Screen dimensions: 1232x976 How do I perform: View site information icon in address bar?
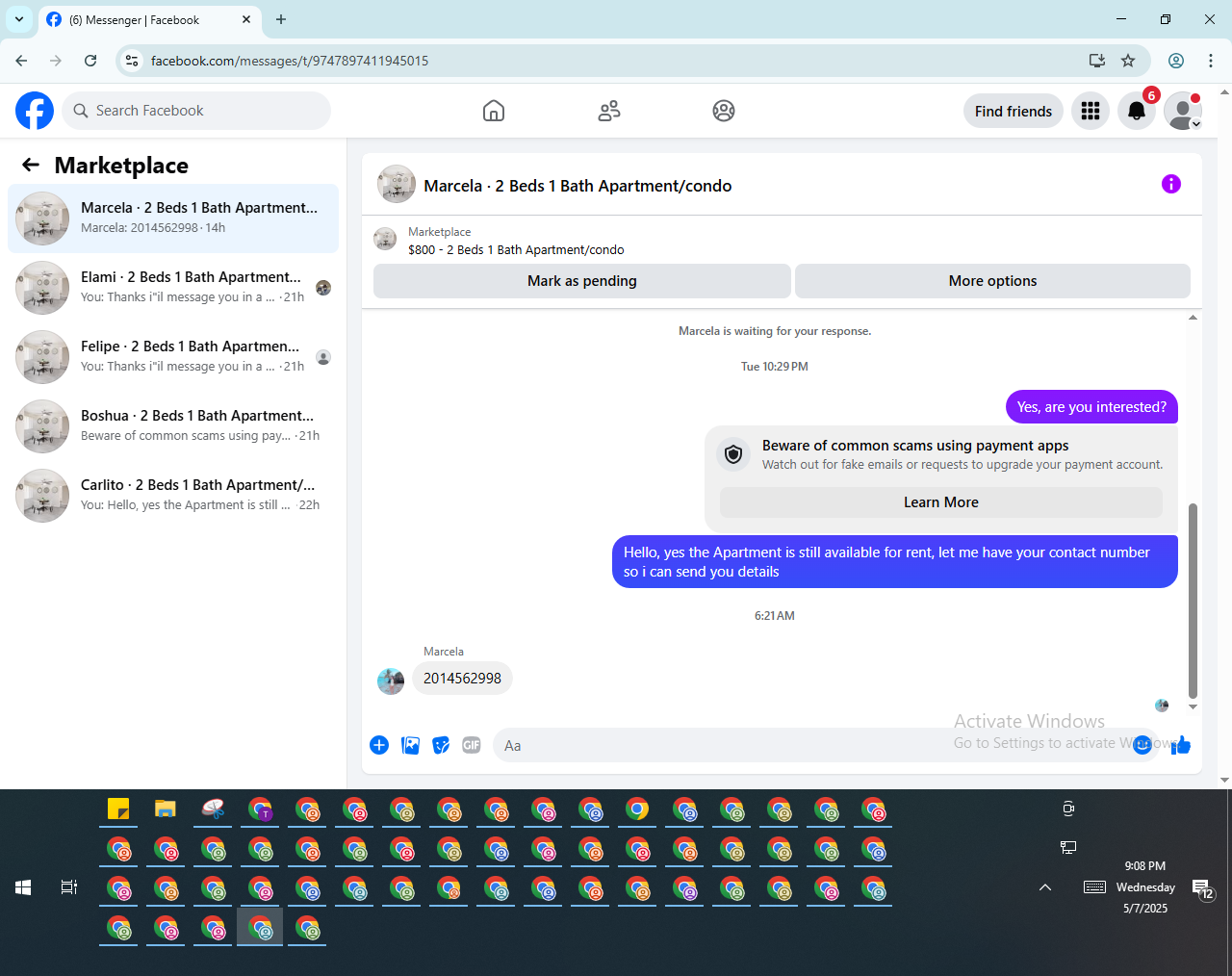click(x=132, y=61)
